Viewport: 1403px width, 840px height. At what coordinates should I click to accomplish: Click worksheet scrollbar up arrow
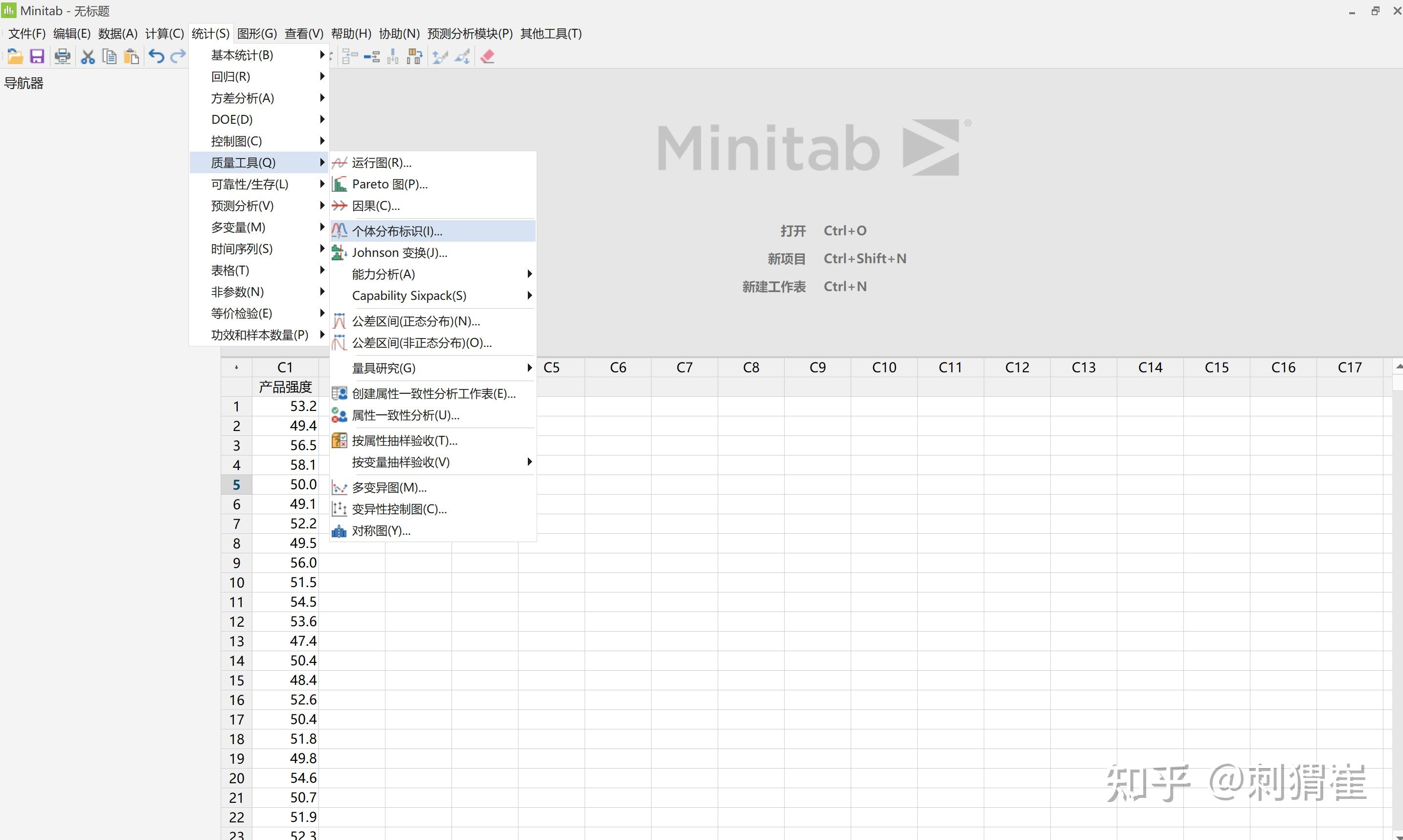1398,367
